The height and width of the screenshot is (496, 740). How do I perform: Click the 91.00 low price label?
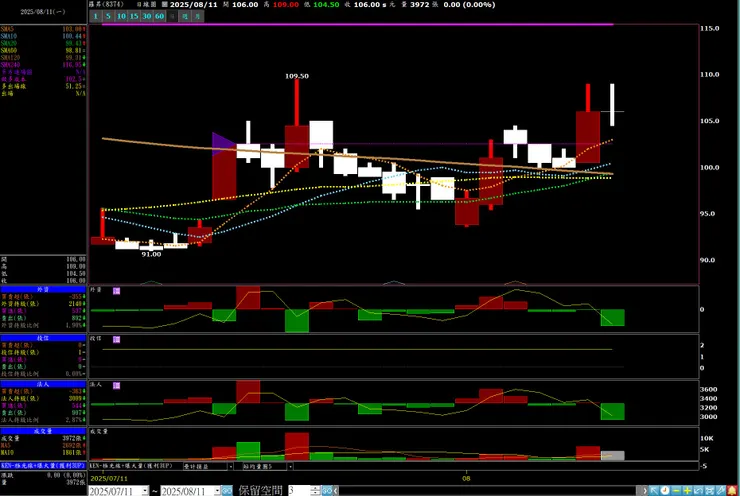coord(151,254)
